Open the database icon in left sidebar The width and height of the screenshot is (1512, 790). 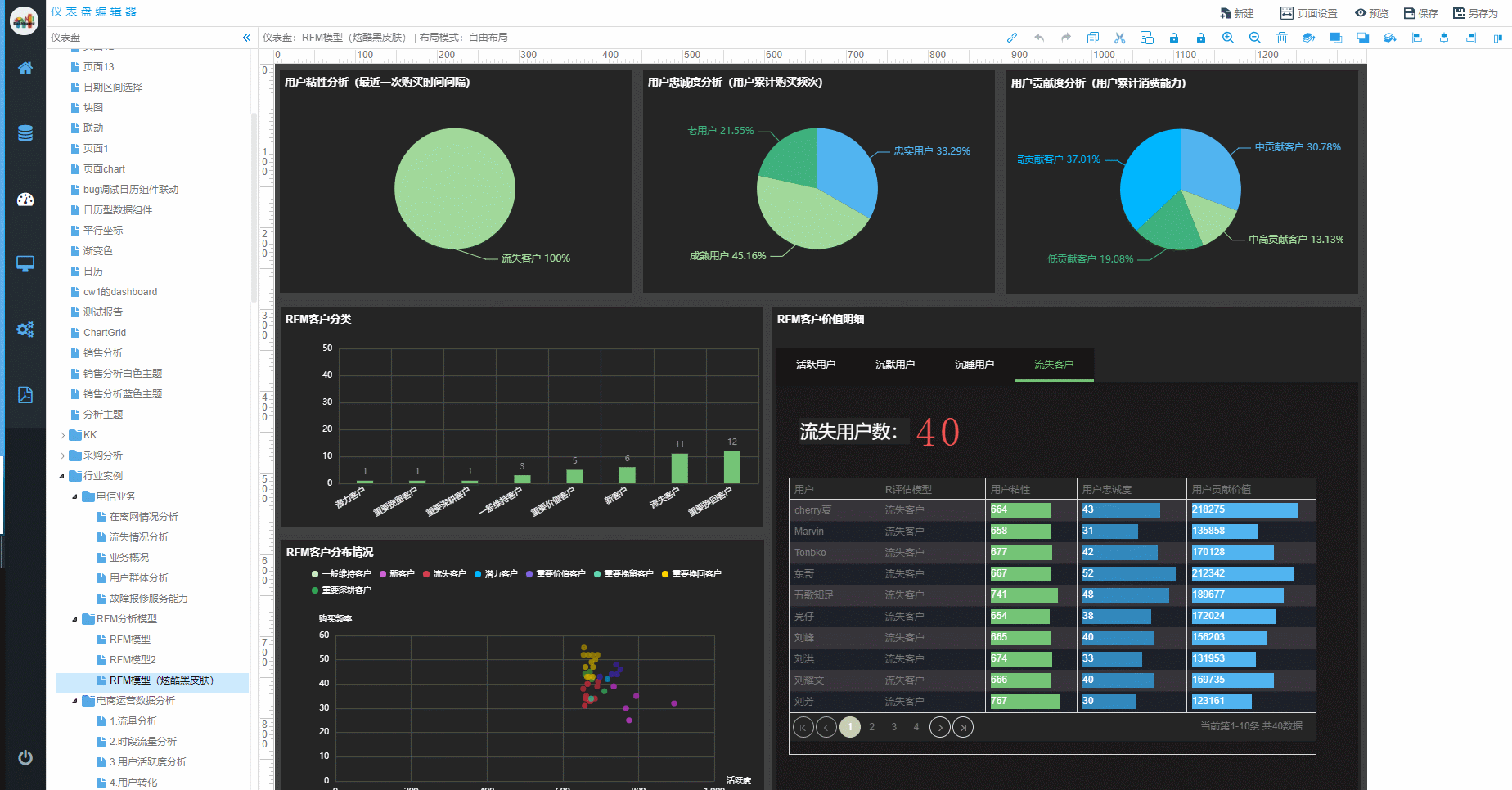click(25, 133)
